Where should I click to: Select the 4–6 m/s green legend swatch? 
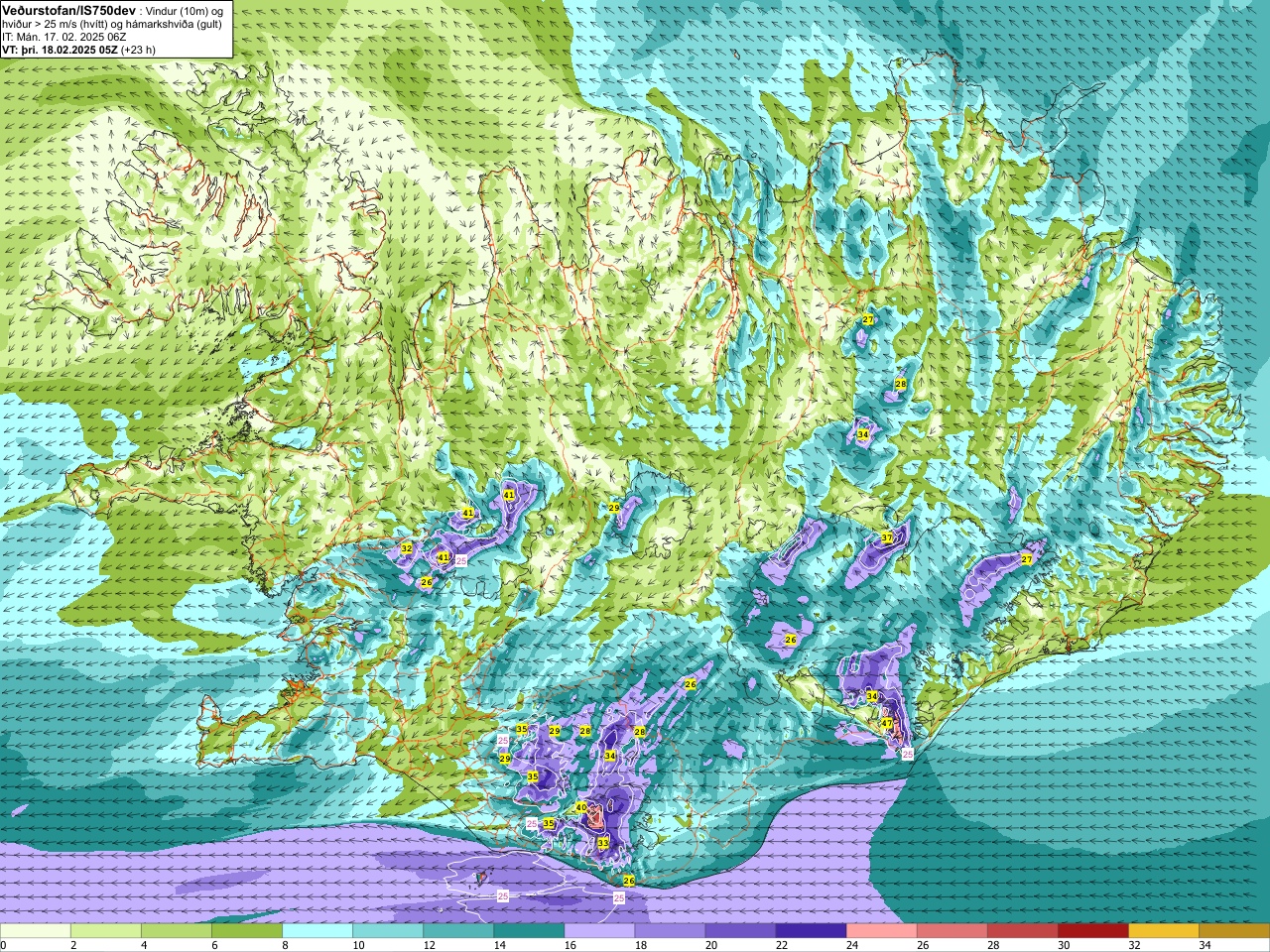point(177,931)
